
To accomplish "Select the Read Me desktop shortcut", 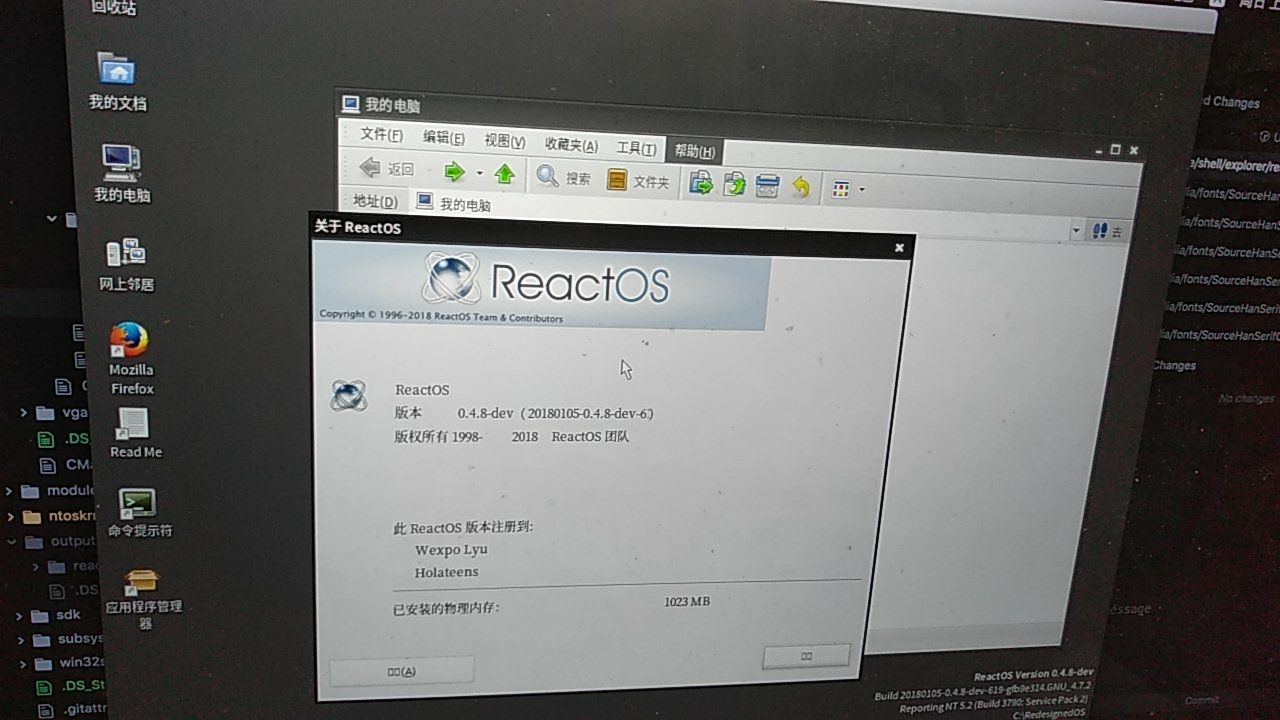I will [135, 434].
